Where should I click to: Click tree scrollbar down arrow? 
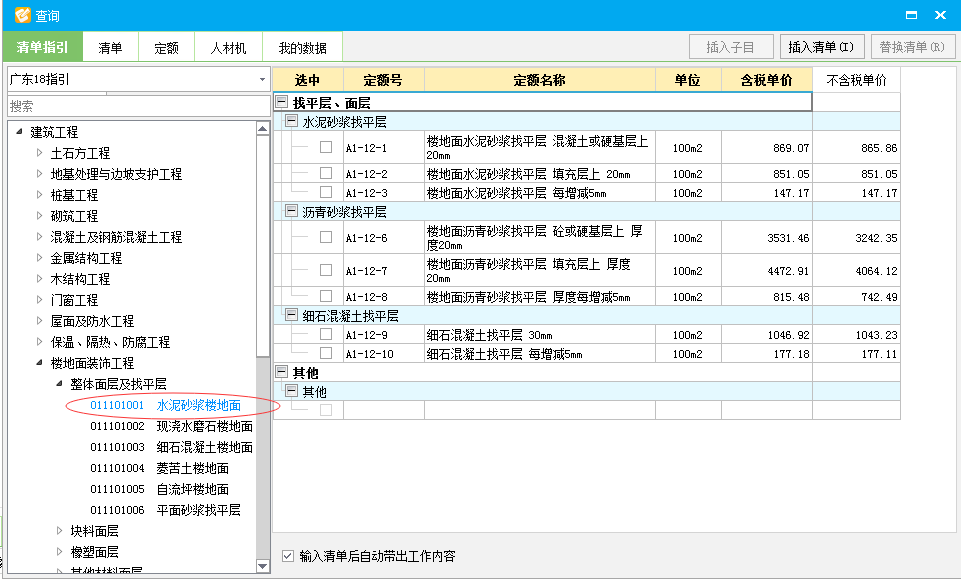pos(263,567)
